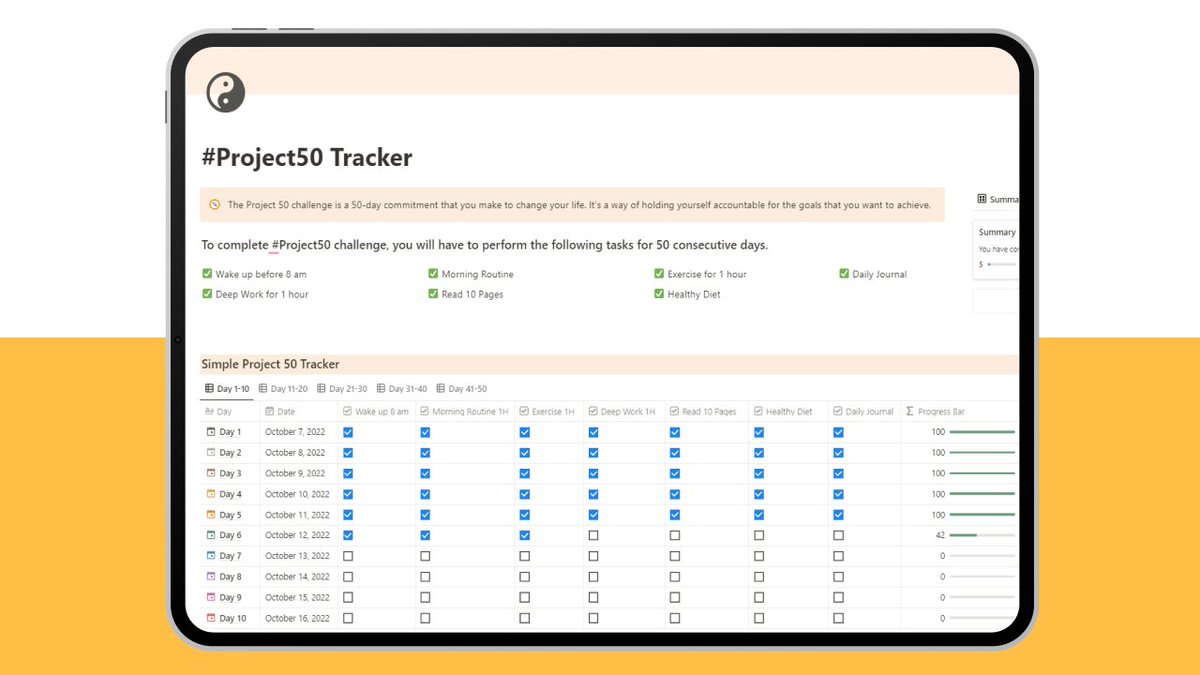Open the Exercise 1H column header

(548, 411)
